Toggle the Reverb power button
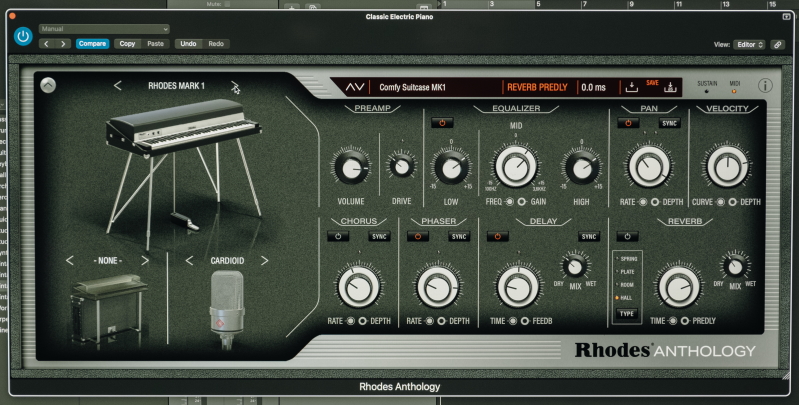799x405 pixels. coord(628,237)
